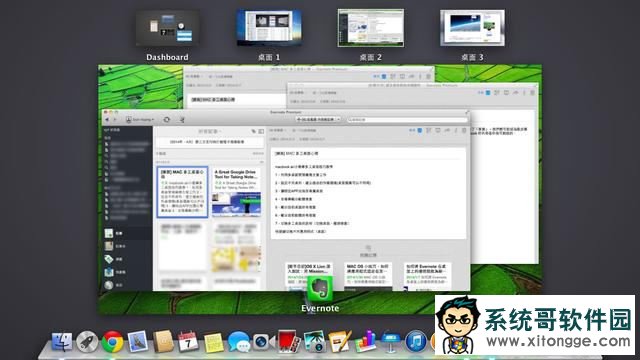Launch Google Chrome from the Dock
640x360 pixels.
(112, 341)
